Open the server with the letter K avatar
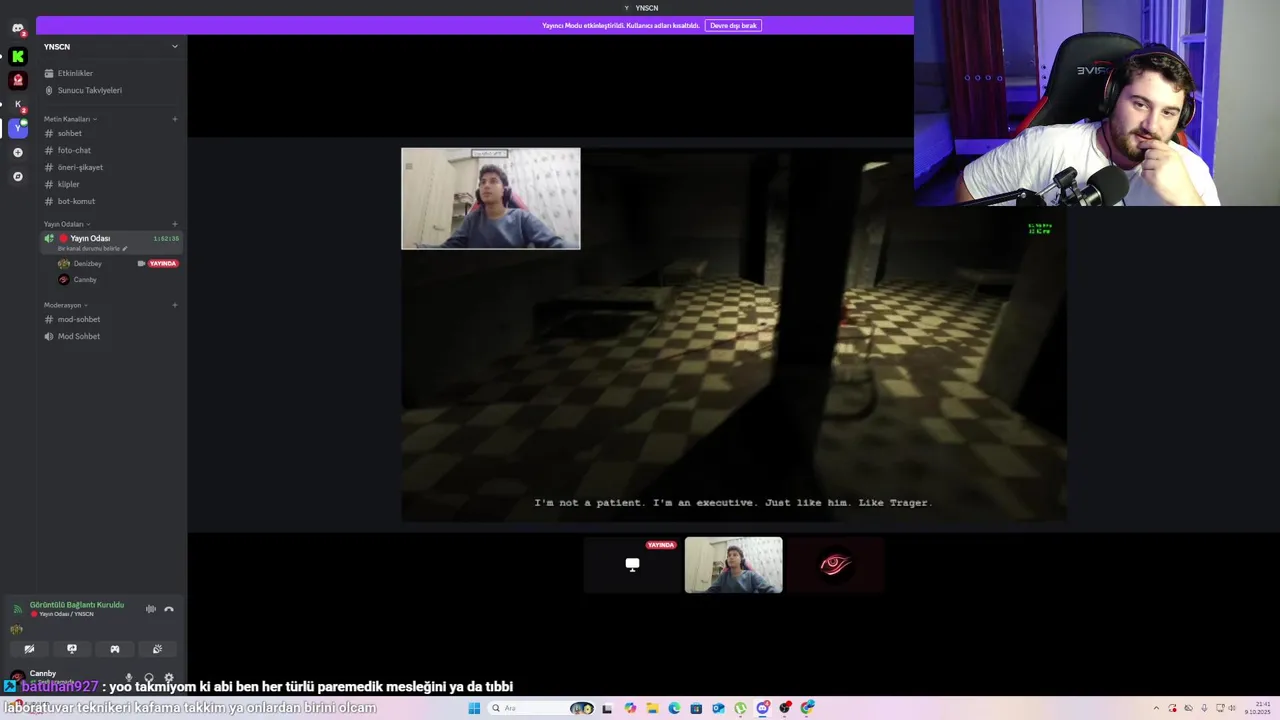 17,104
